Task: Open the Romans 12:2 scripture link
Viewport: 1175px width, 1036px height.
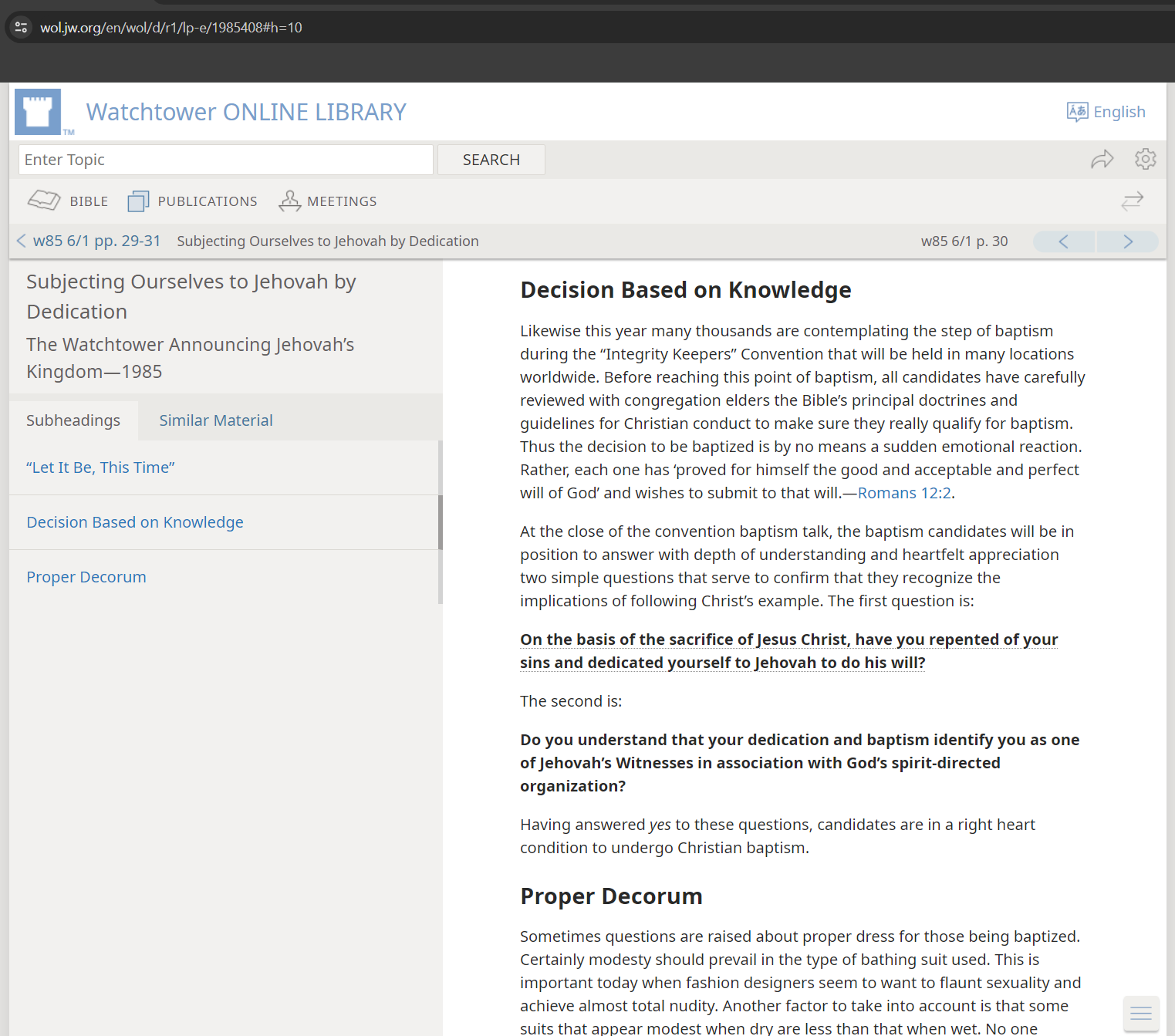Action: click(x=904, y=493)
